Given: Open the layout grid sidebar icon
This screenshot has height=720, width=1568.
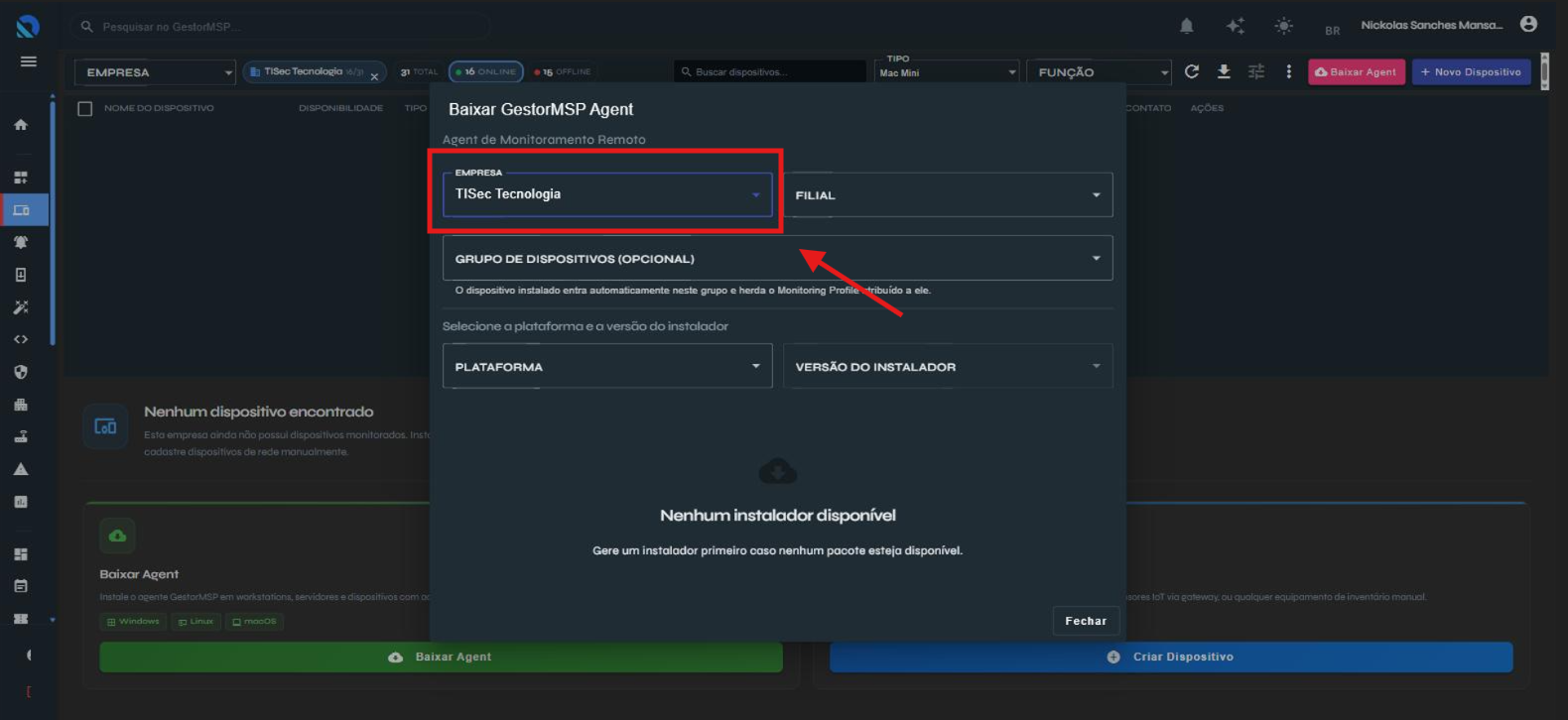Looking at the screenshot, I should click(21, 554).
